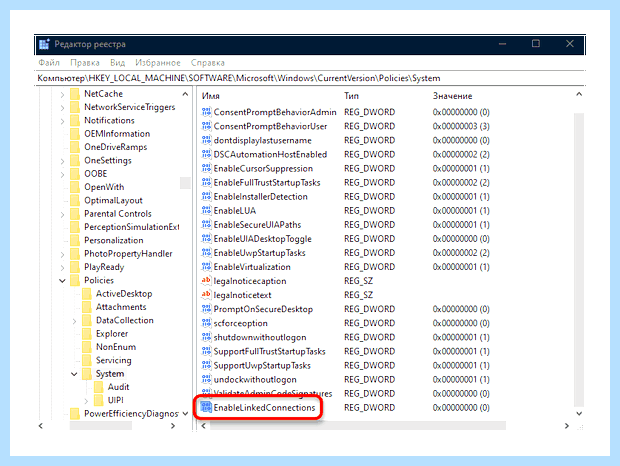Select the OEMInformation key
The width and height of the screenshot is (620, 466).
pyautogui.click(x=117, y=134)
